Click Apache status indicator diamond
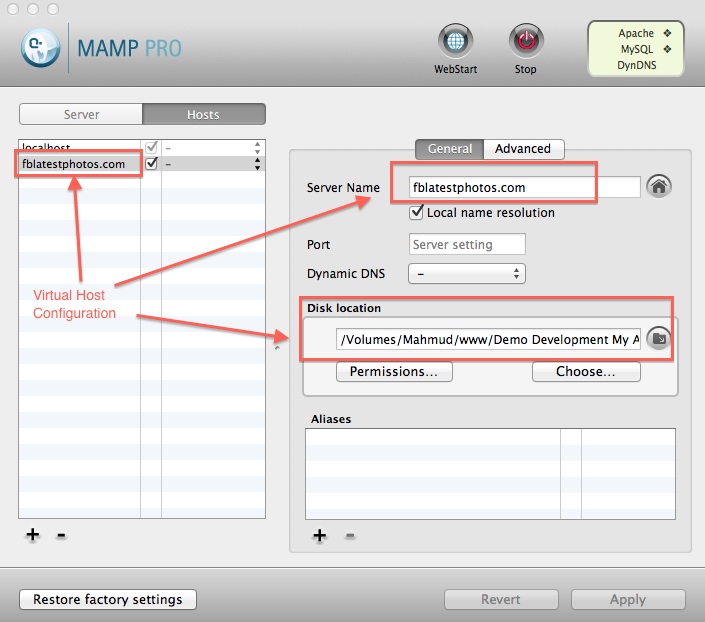Image resolution: width=705 pixels, height=622 pixels. tap(667, 33)
